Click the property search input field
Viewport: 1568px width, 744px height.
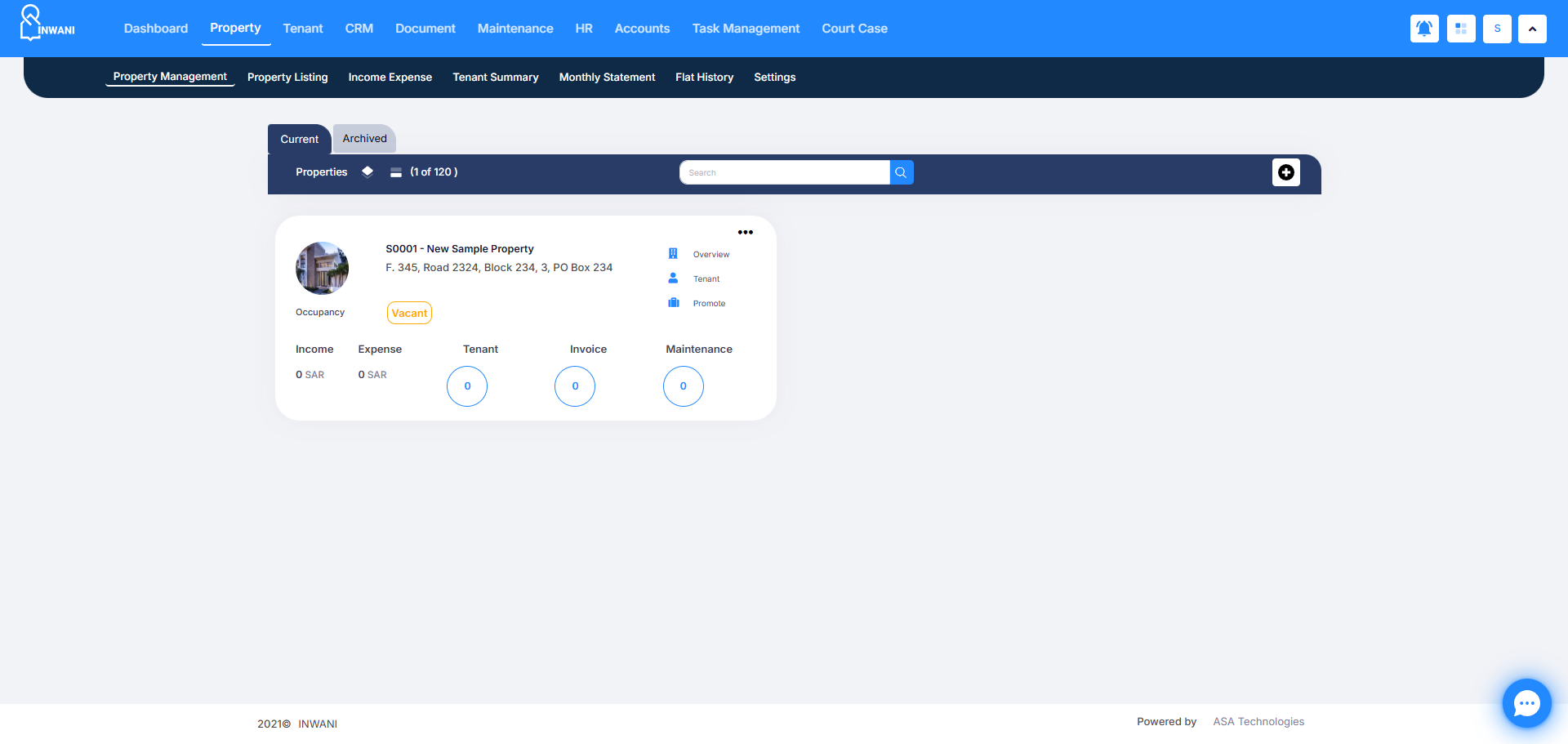tap(784, 172)
